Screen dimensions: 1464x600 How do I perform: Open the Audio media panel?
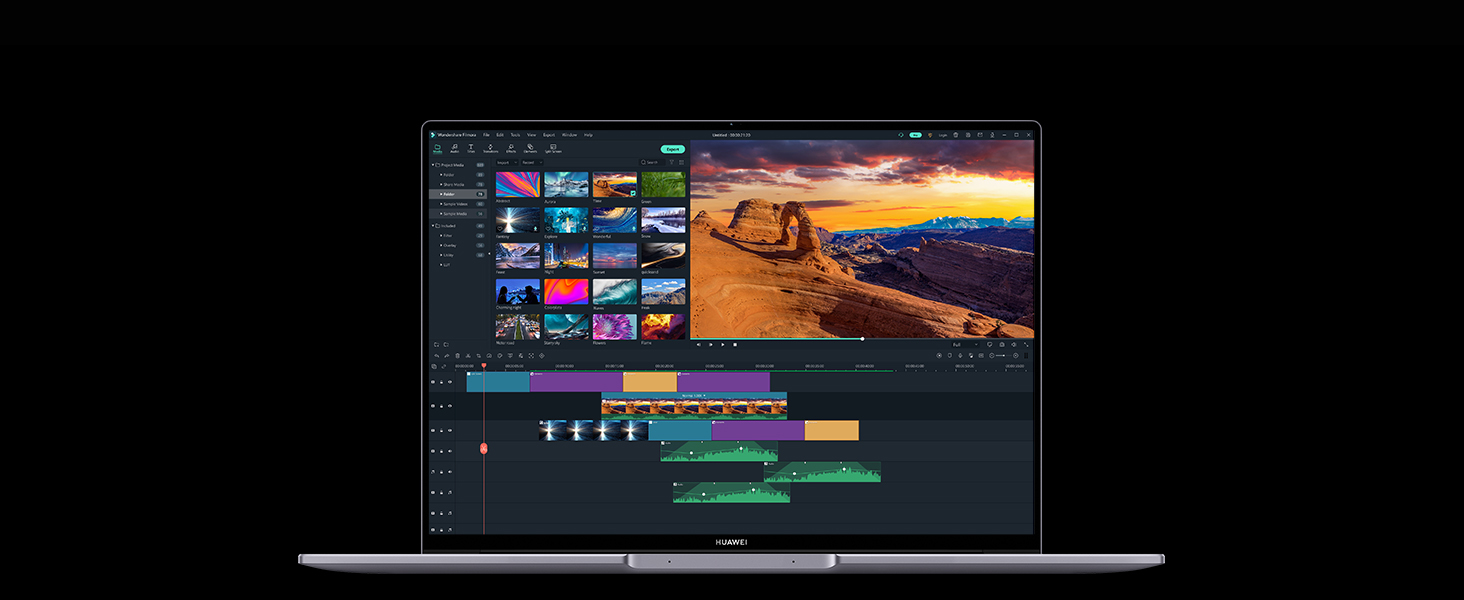pyautogui.click(x=455, y=149)
